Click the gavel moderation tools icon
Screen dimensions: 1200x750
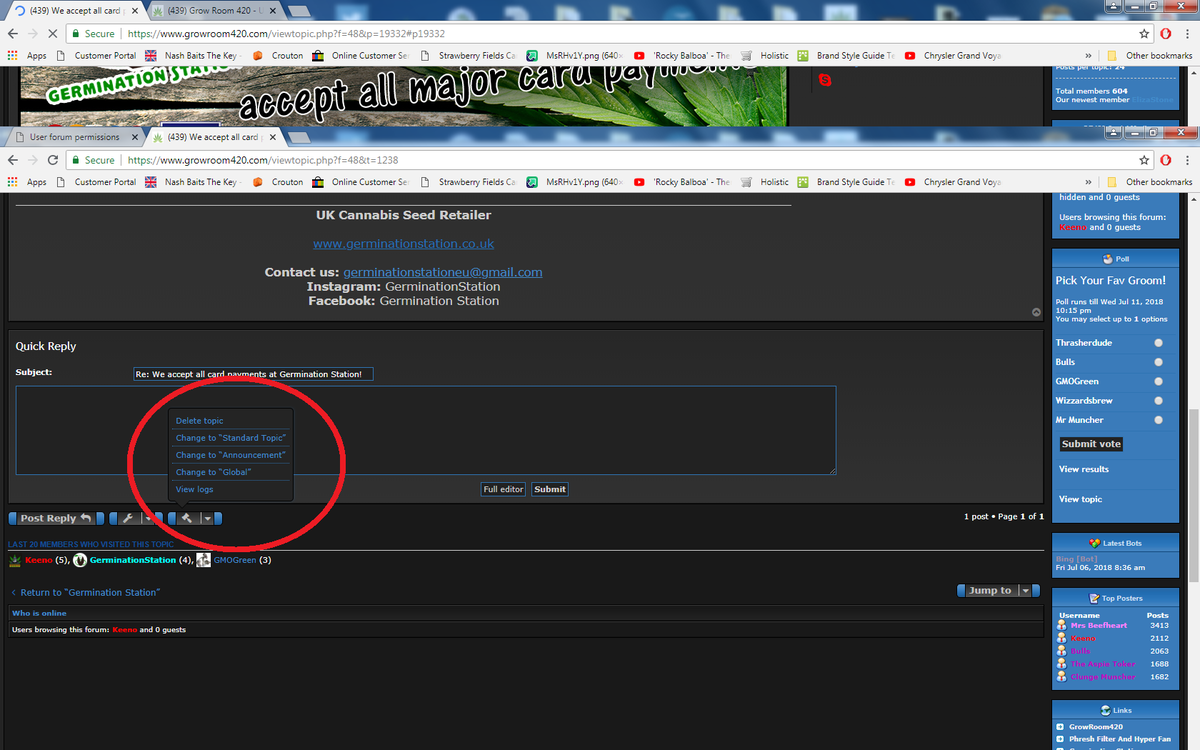[187, 518]
